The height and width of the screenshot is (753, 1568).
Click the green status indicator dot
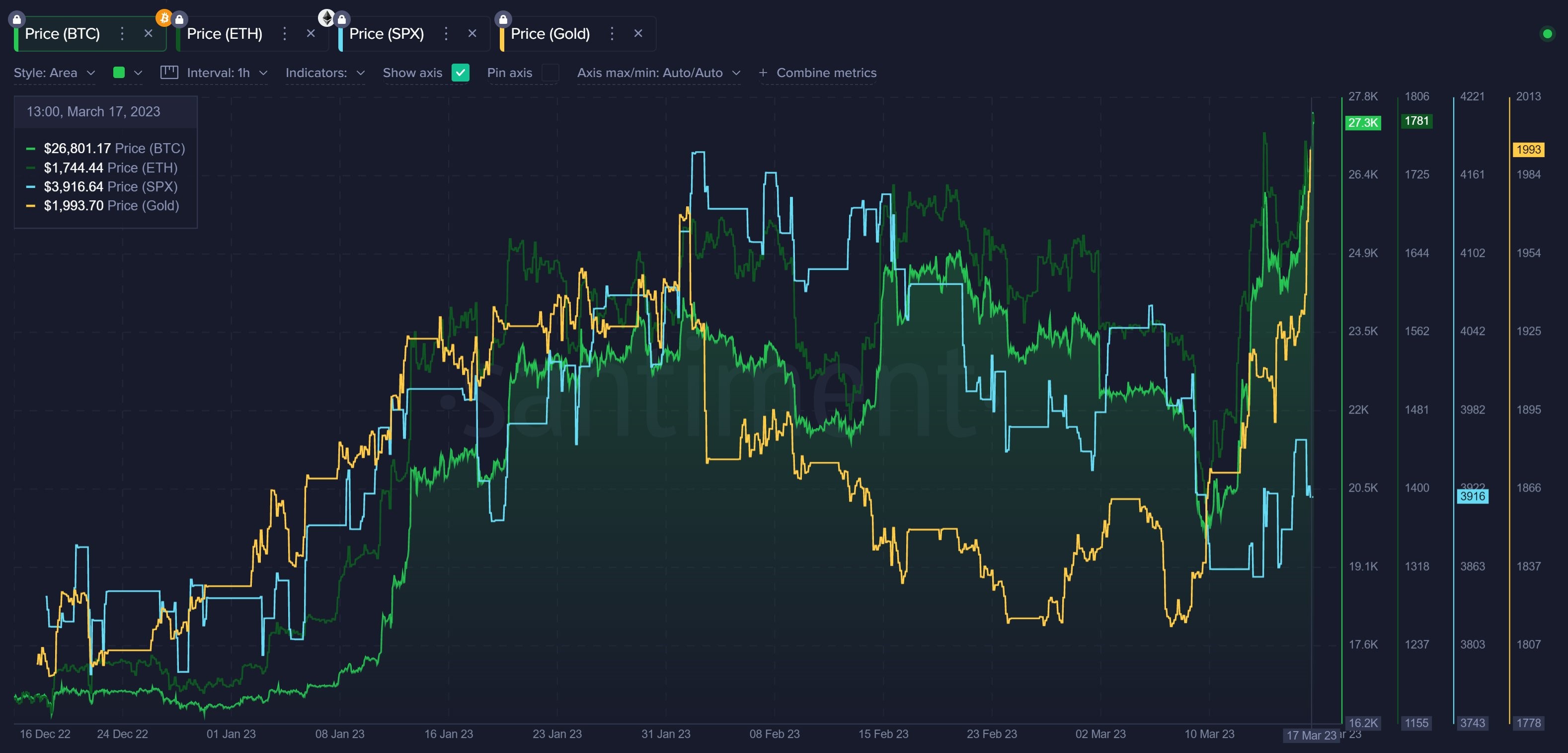(x=1547, y=33)
